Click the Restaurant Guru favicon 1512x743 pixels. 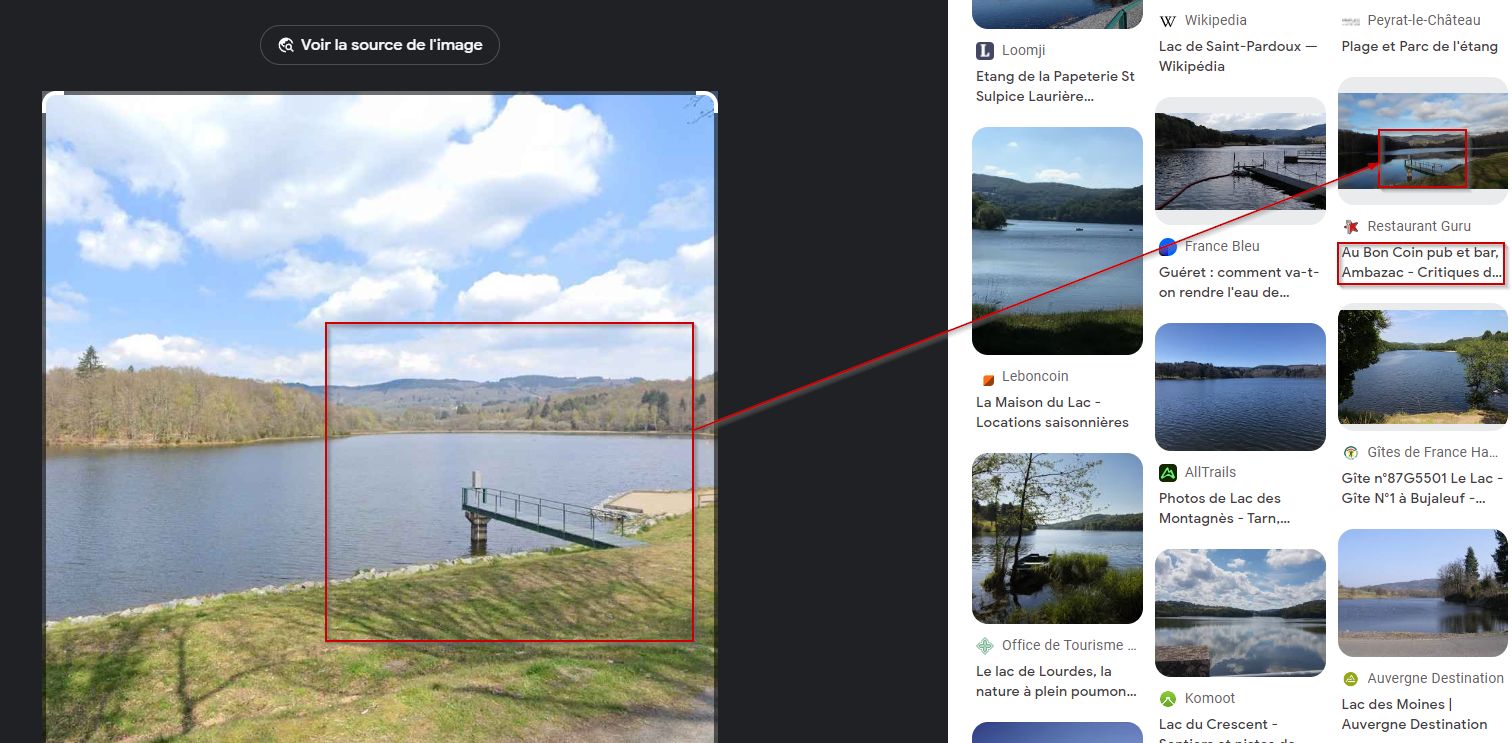pyautogui.click(x=1351, y=226)
